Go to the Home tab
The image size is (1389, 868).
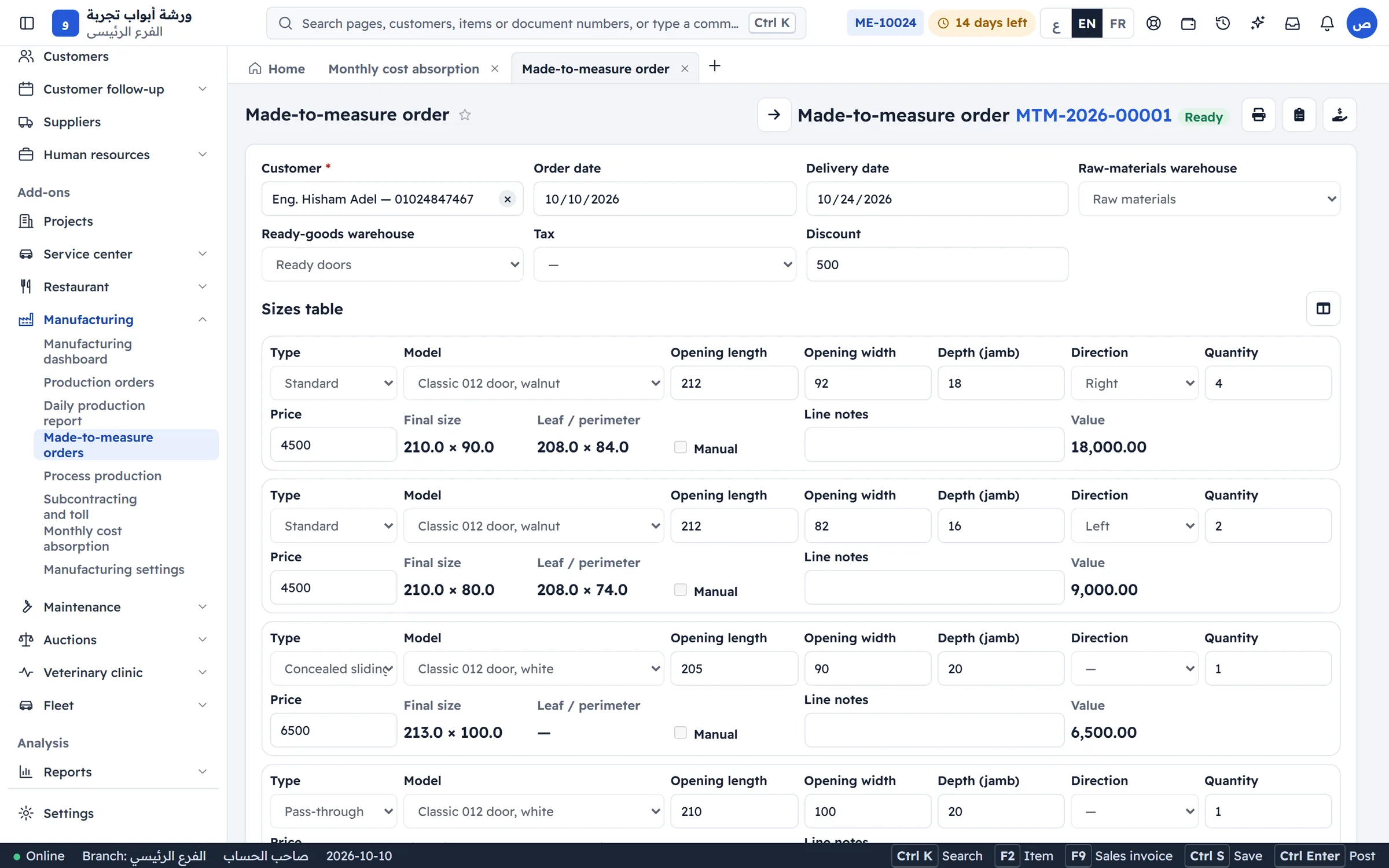(277, 69)
